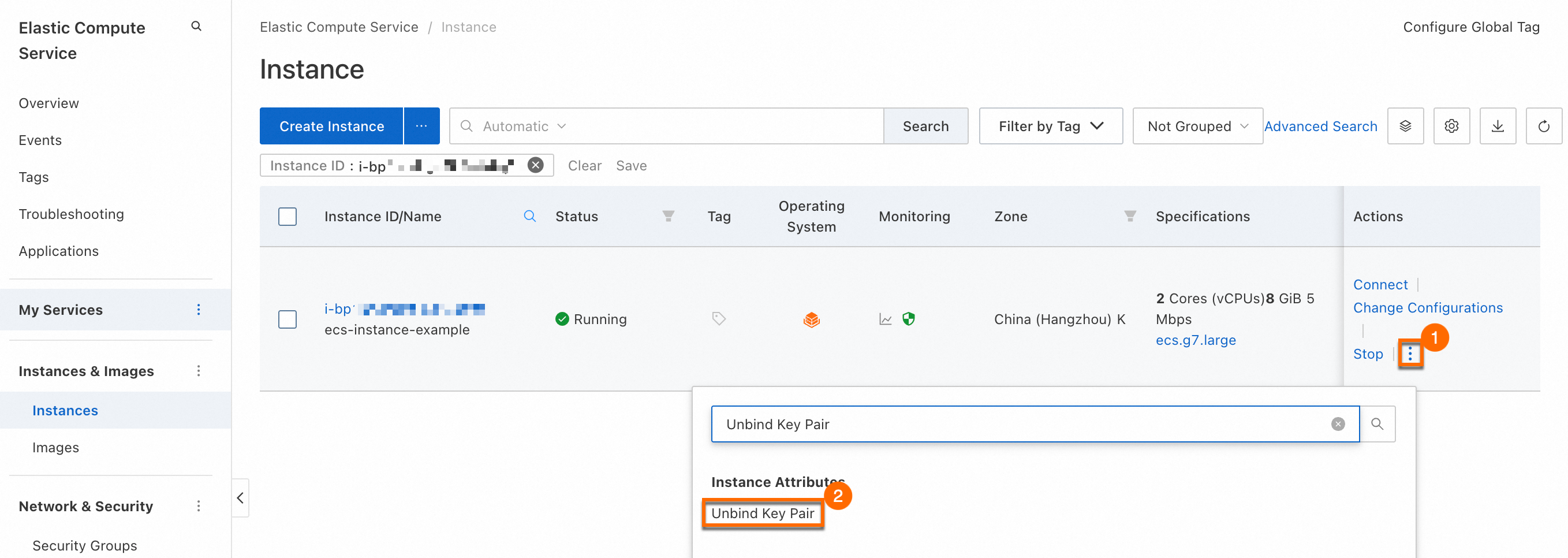Click the refresh icon in toolbar
Viewport: 1568px width, 558px height.
pyautogui.click(x=1543, y=126)
